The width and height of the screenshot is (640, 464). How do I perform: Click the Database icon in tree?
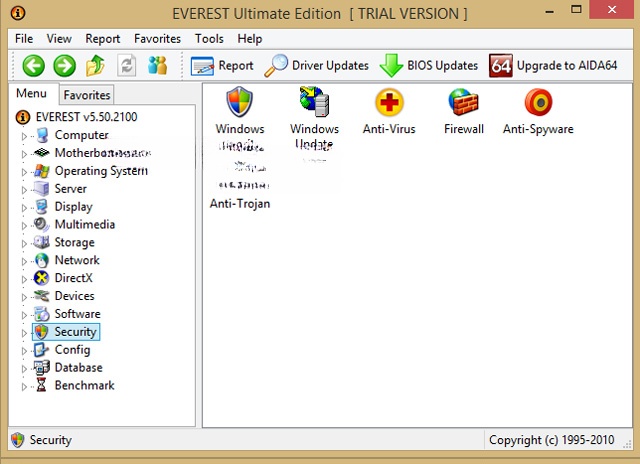click(42, 367)
